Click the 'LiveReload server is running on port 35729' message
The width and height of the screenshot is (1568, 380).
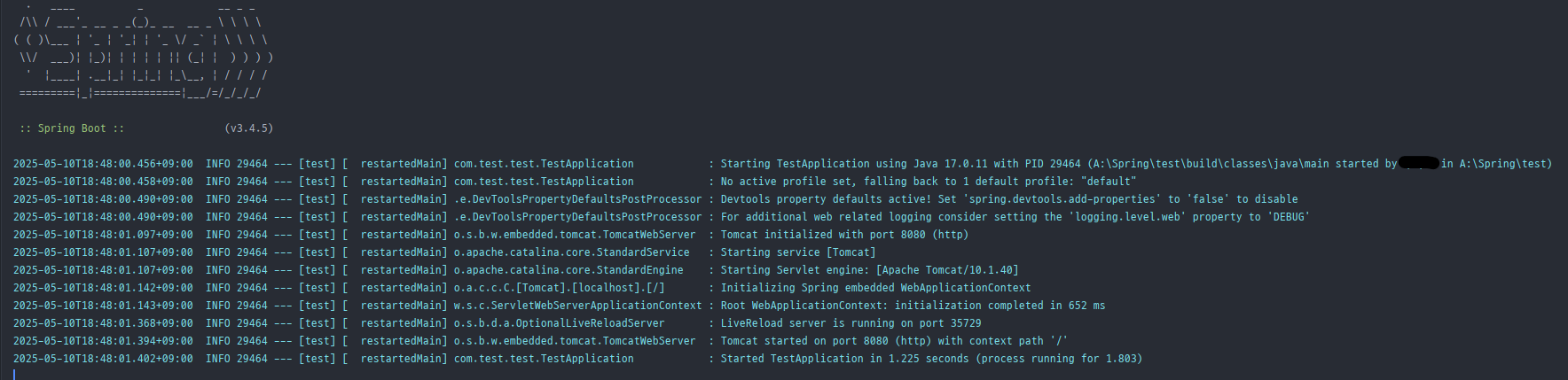click(851, 323)
